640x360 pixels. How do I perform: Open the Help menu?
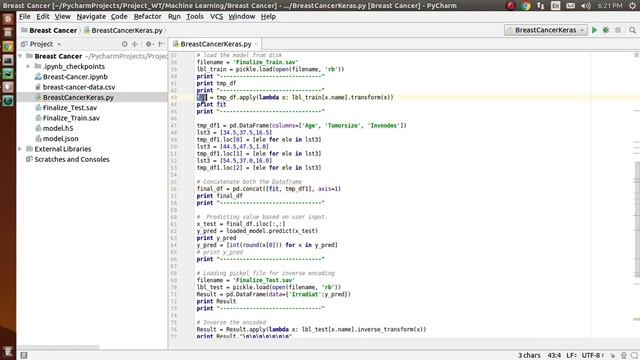268,17
